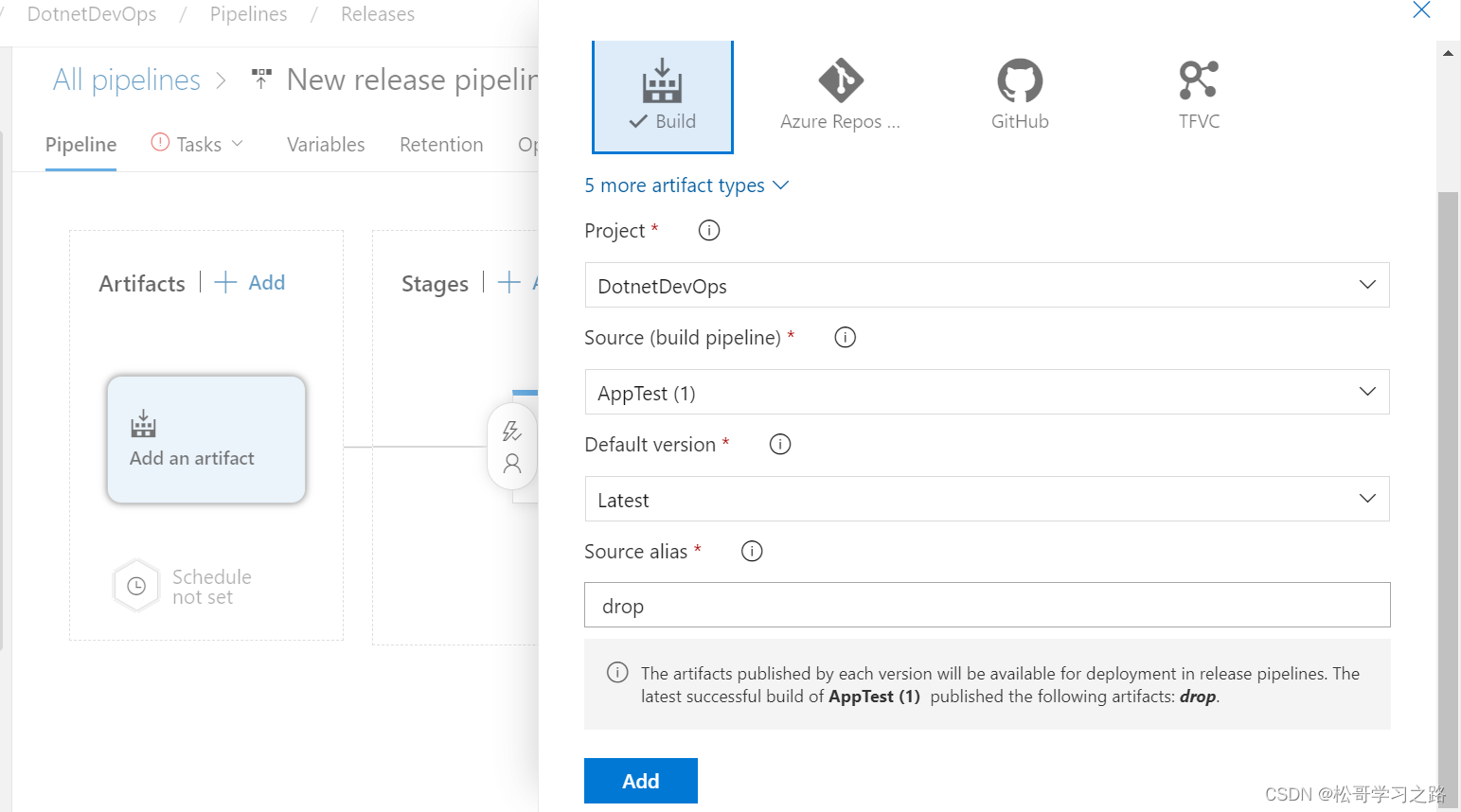Click the release pipeline icon beside title
Screen dimensions: 1461x812
coord(261,79)
